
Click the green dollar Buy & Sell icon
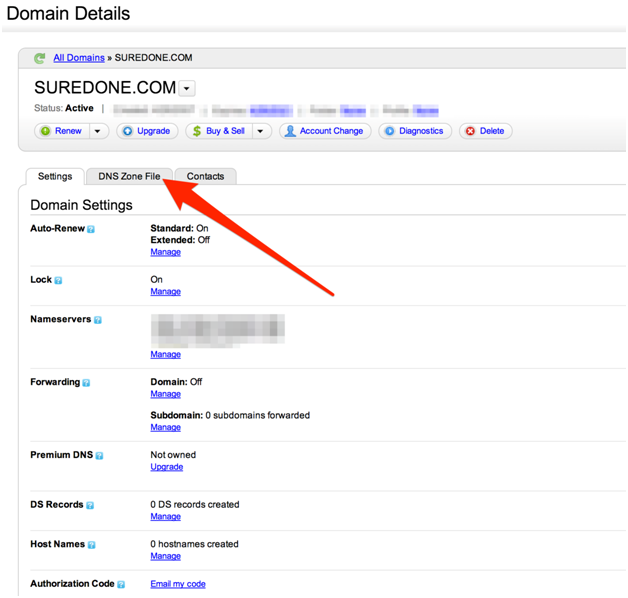pos(197,131)
